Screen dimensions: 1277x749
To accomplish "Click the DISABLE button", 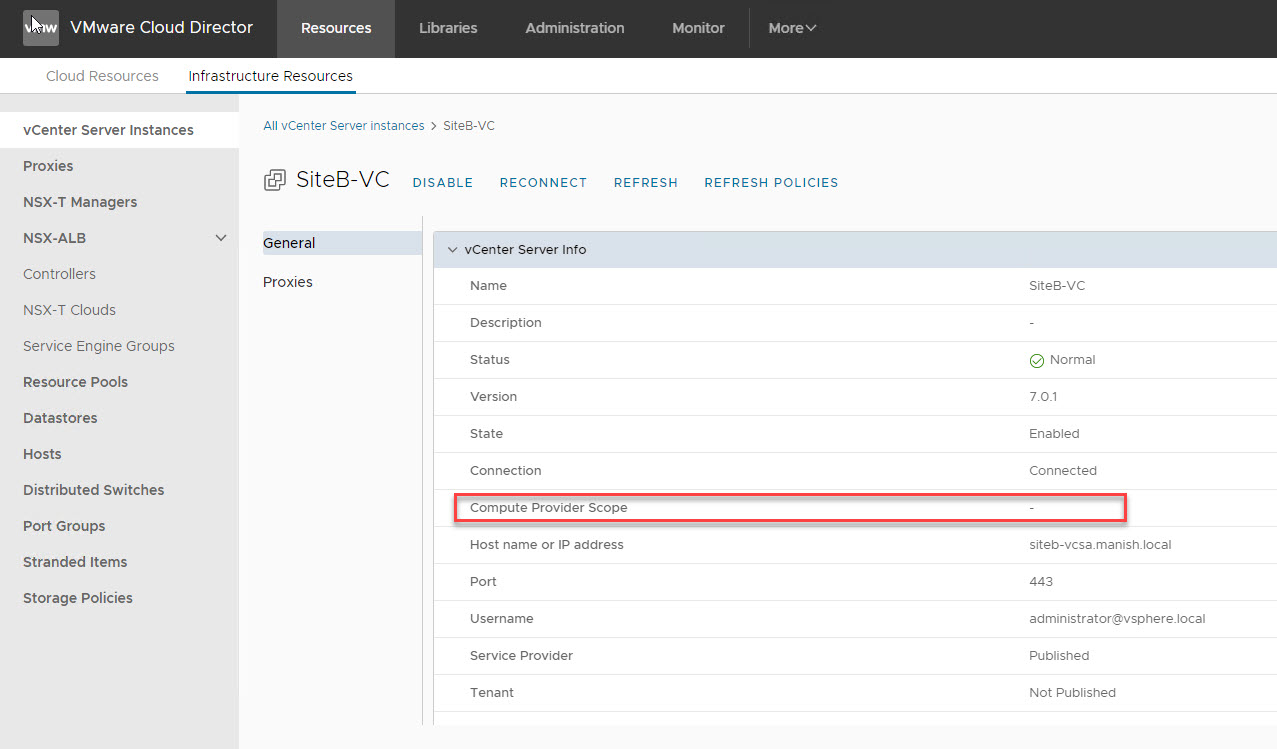I will (442, 182).
